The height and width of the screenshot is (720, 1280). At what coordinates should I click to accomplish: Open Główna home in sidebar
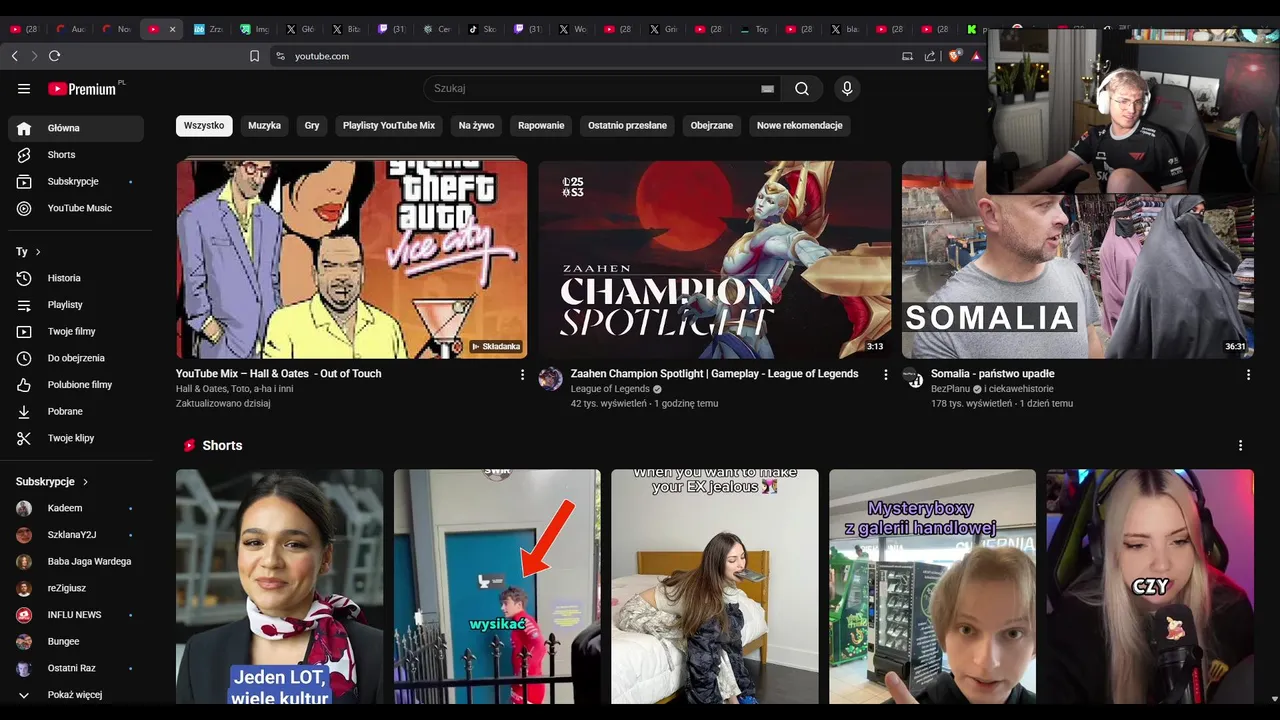76,128
